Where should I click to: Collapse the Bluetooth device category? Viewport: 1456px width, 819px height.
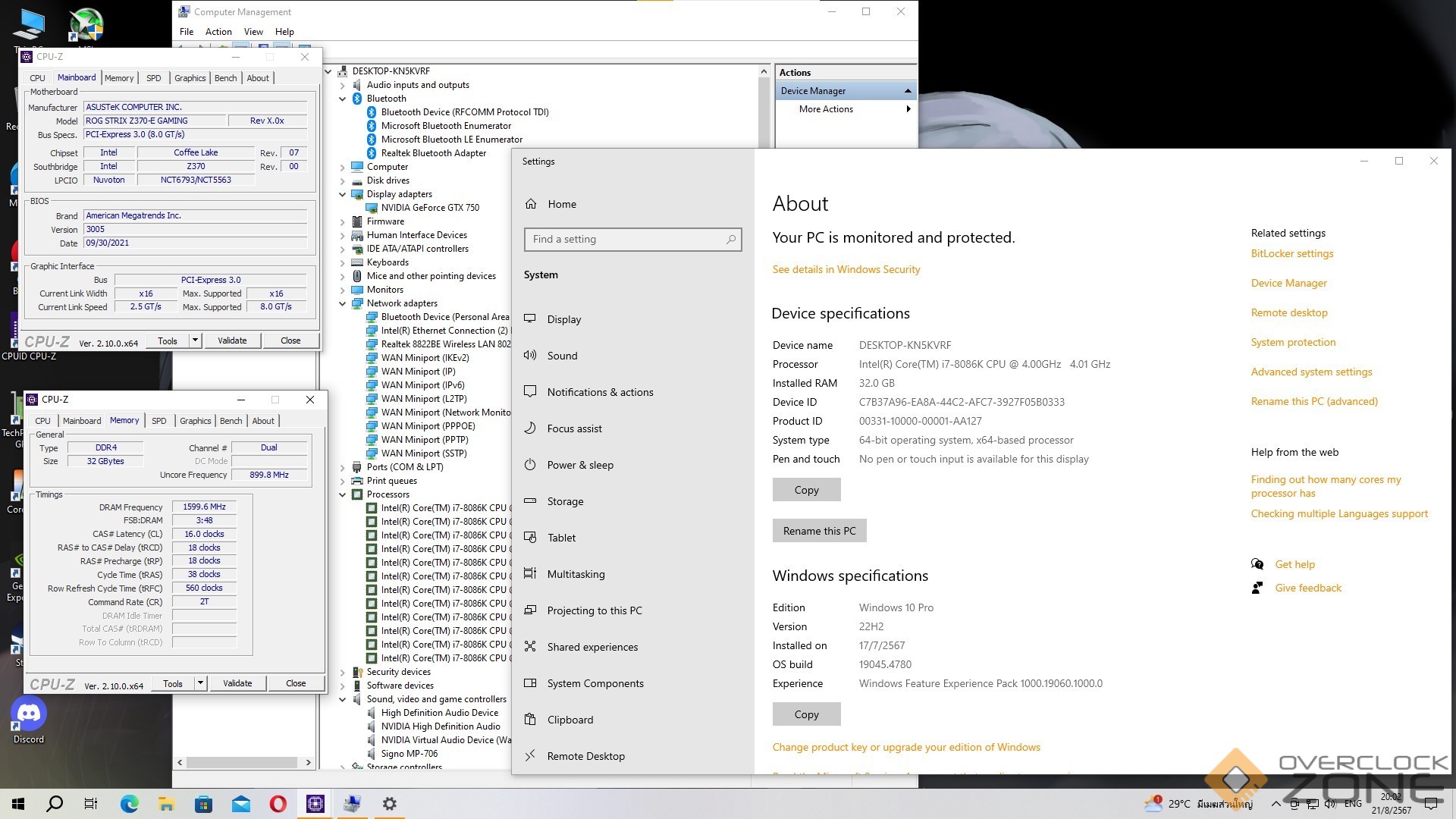[x=343, y=99]
